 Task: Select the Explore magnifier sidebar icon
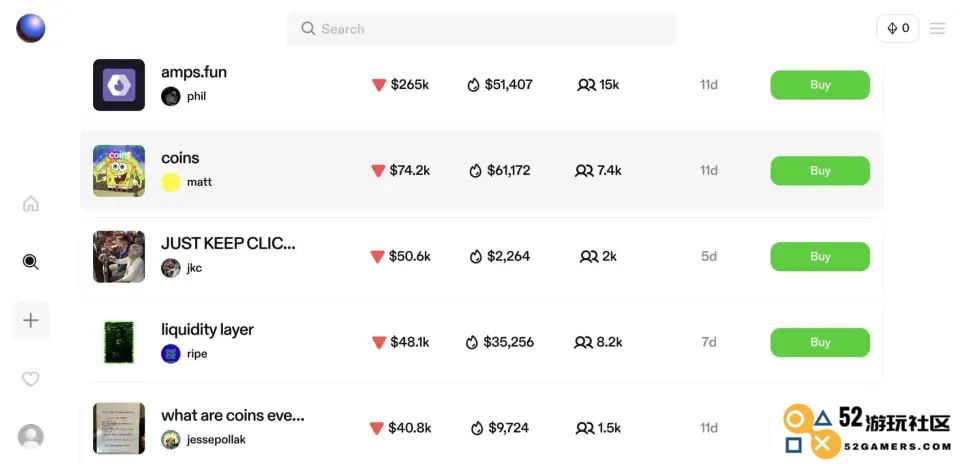[x=31, y=262]
